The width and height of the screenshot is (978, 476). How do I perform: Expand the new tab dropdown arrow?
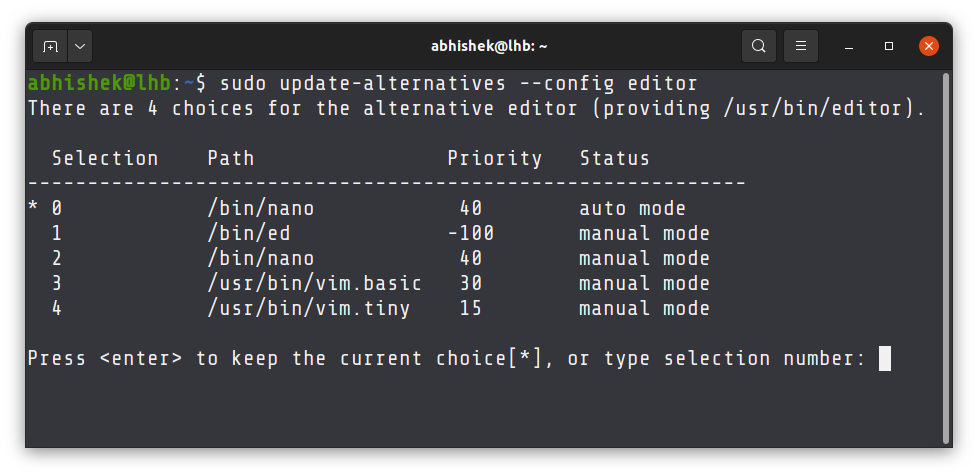coord(80,46)
